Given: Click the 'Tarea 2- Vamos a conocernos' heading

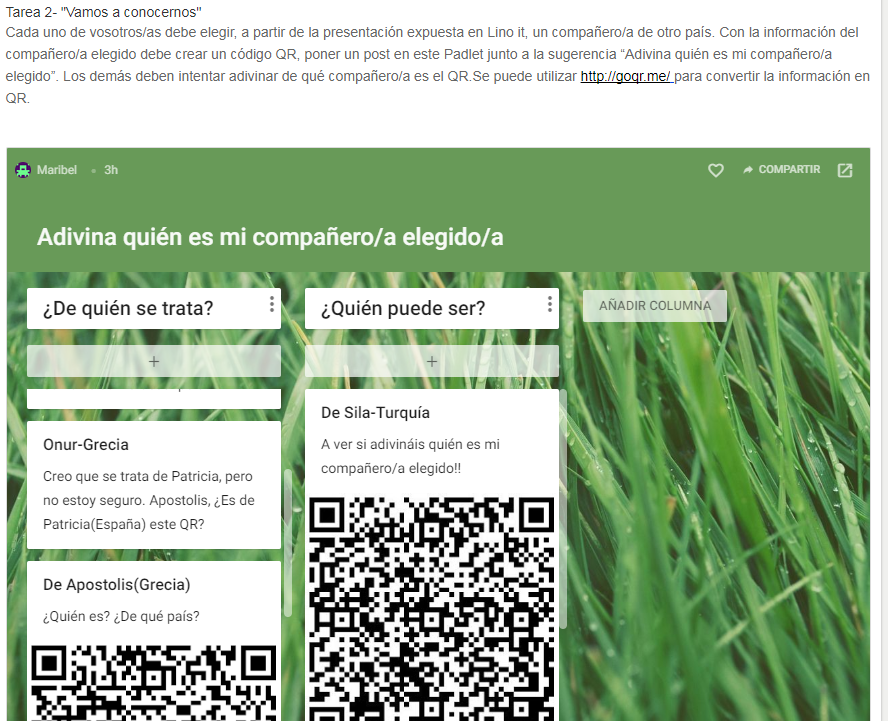Looking at the screenshot, I should 104,12.
